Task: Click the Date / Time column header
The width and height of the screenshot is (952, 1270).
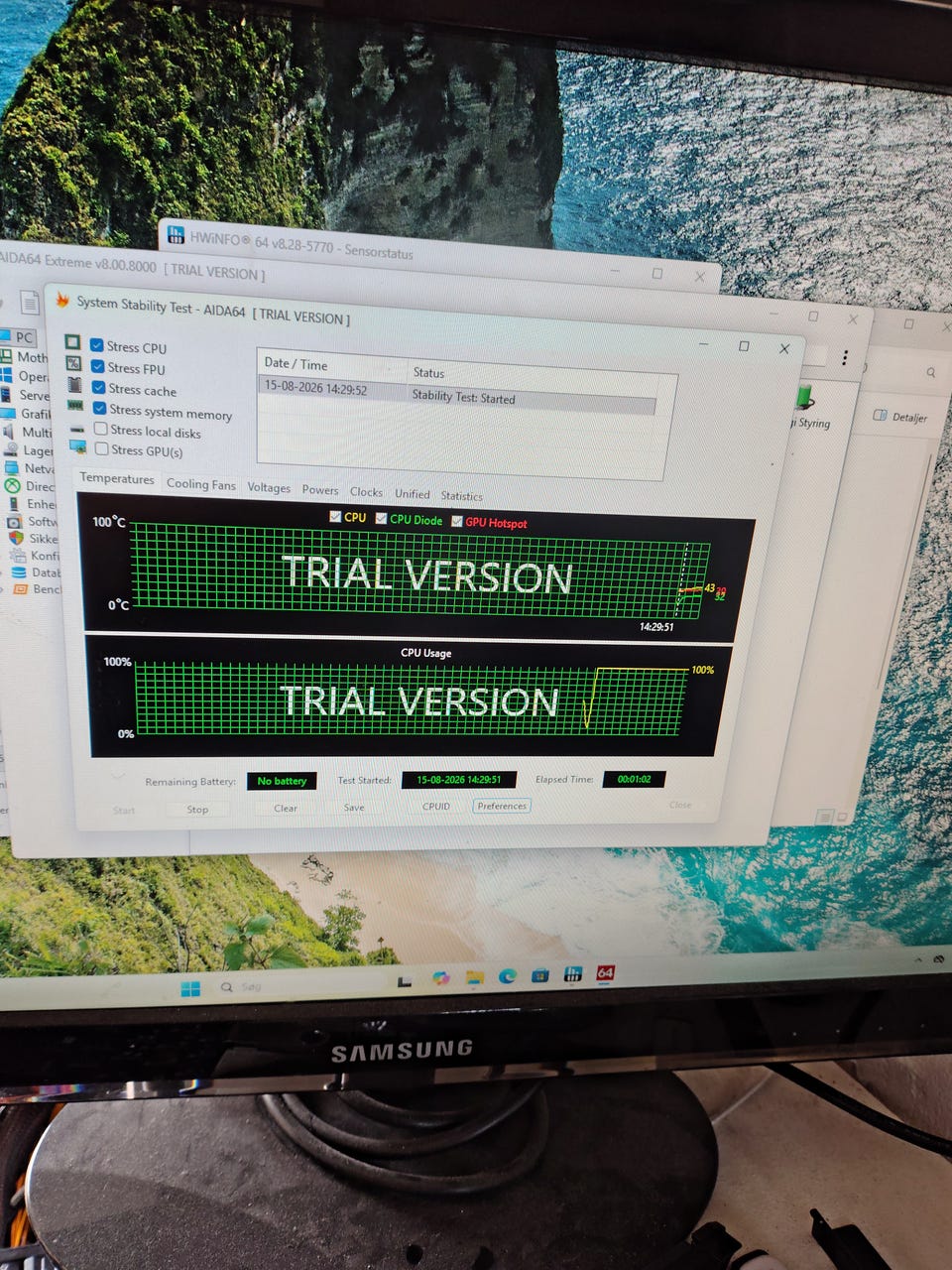Action: (x=332, y=364)
